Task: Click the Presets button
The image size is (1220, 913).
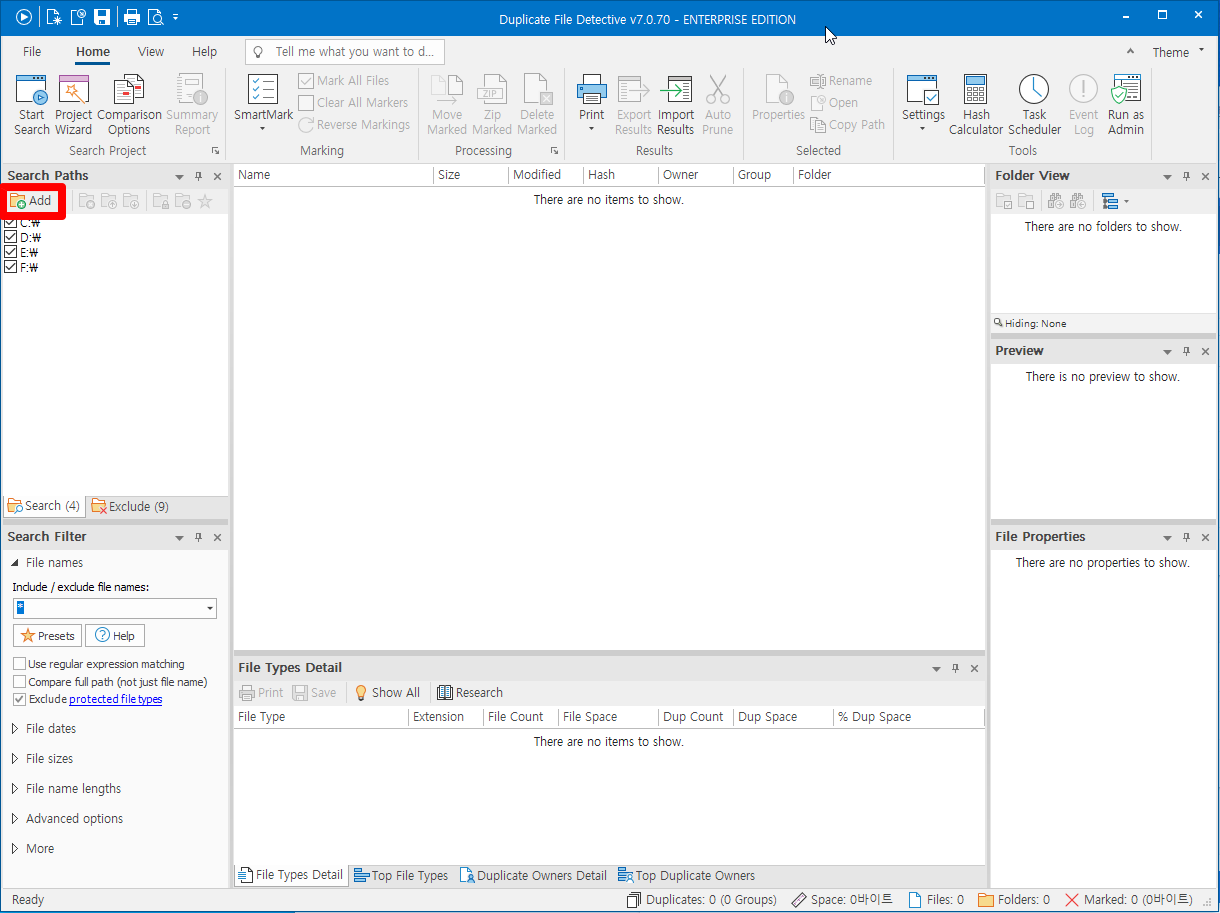Action: click(47, 636)
